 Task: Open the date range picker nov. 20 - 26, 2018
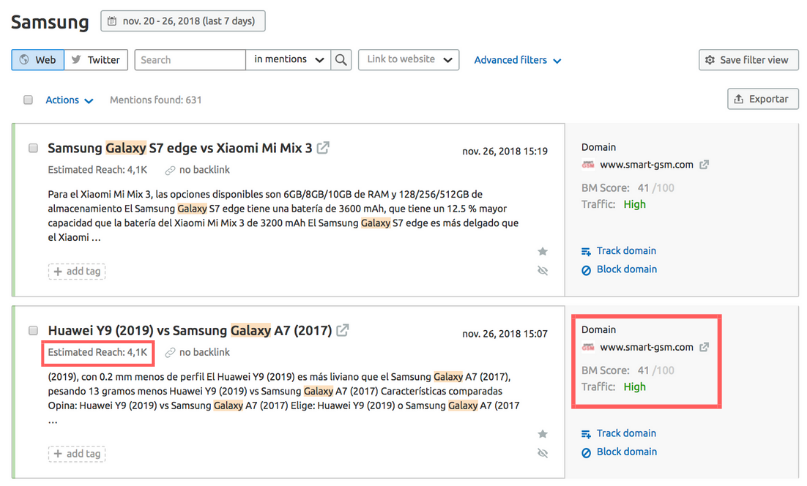(x=183, y=21)
